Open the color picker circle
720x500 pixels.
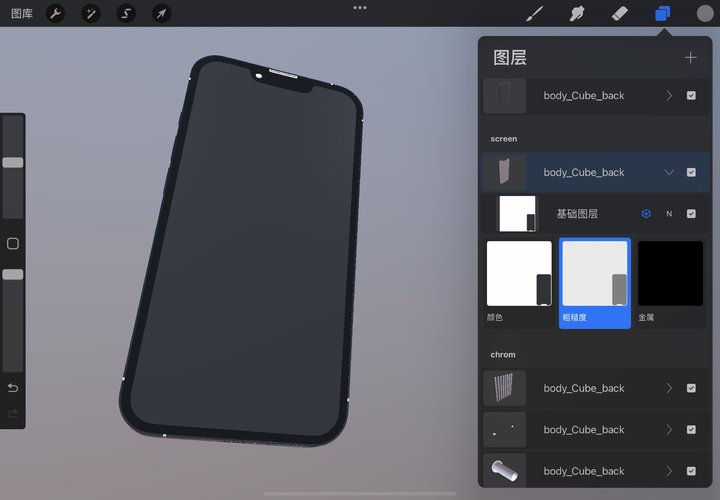coord(705,13)
